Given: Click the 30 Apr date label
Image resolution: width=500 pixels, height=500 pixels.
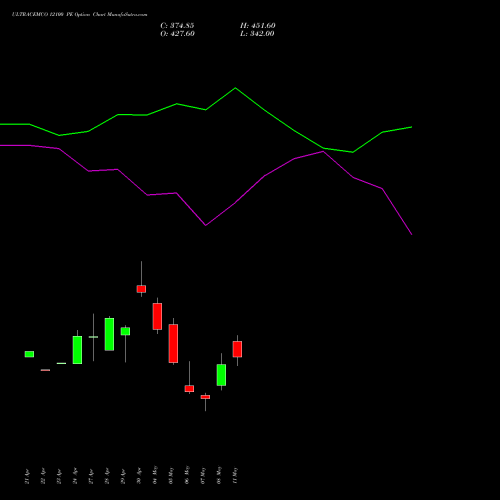Looking at the screenshot, I should pos(139,476).
